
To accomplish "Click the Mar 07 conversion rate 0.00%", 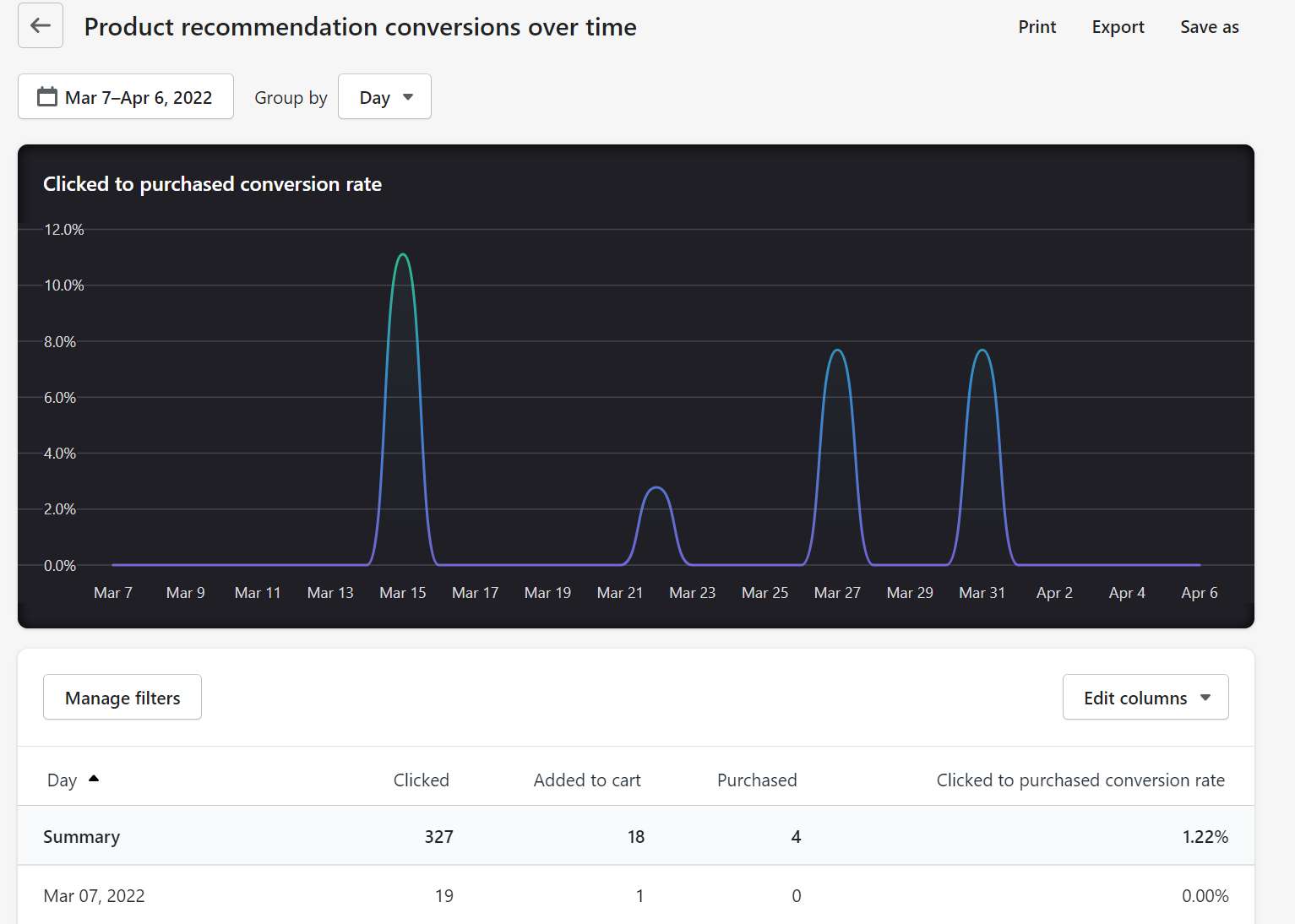I will point(1205,896).
